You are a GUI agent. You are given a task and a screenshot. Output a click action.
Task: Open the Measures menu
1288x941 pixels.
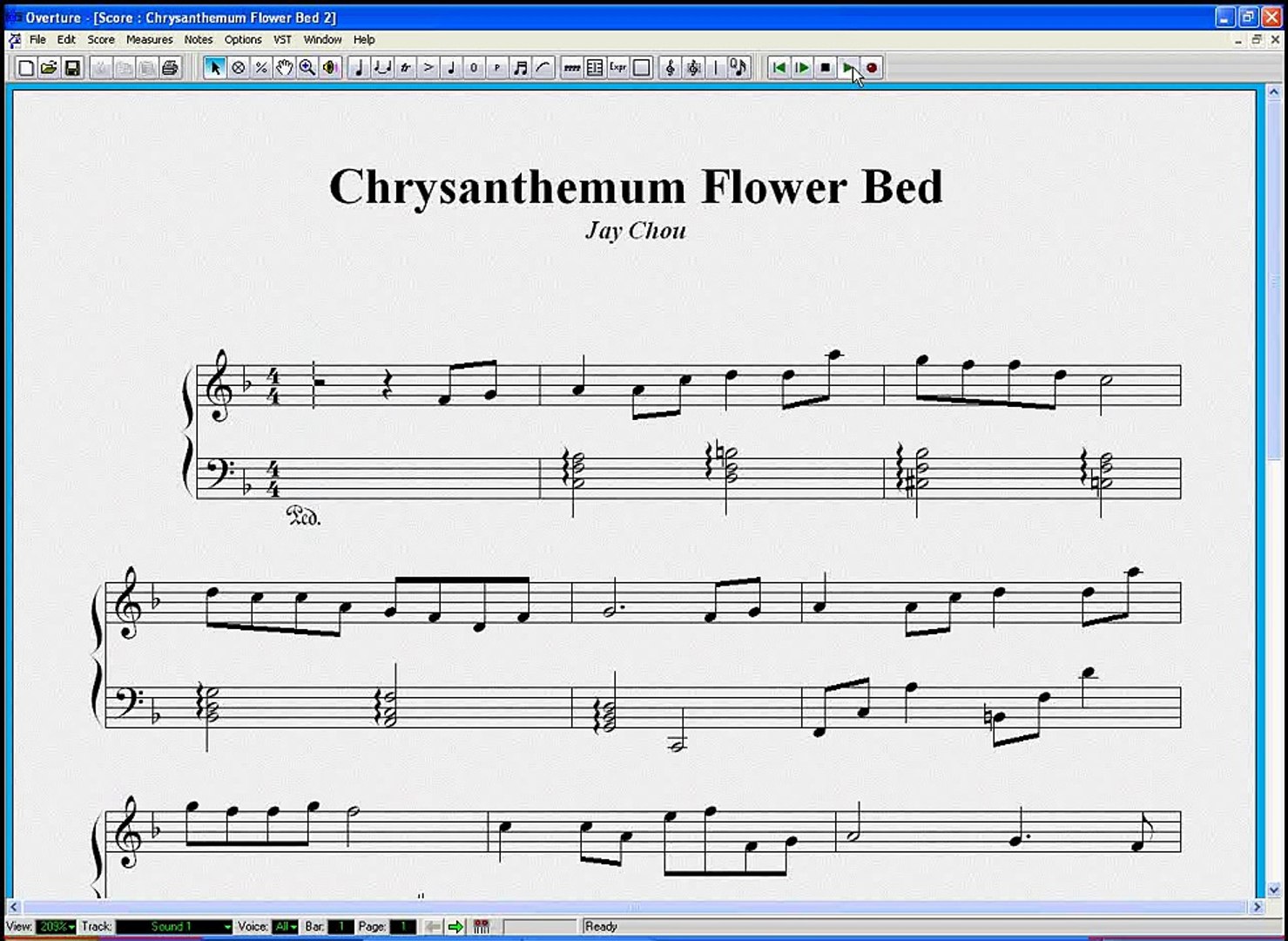(x=149, y=39)
